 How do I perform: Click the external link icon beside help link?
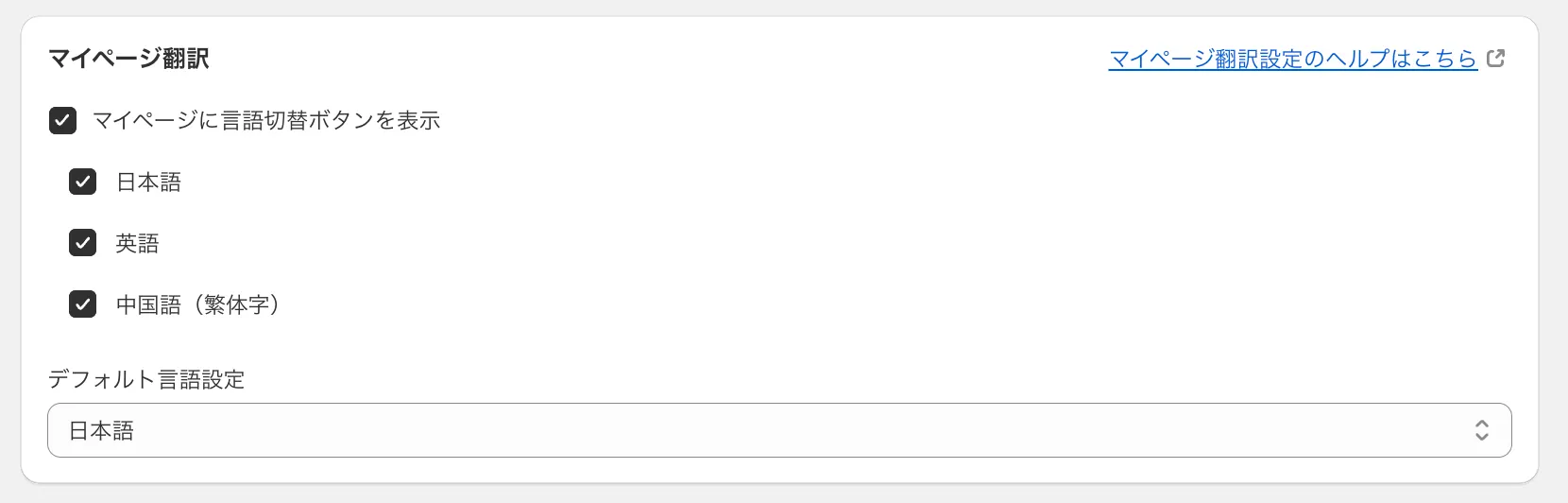tap(1495, 59)
